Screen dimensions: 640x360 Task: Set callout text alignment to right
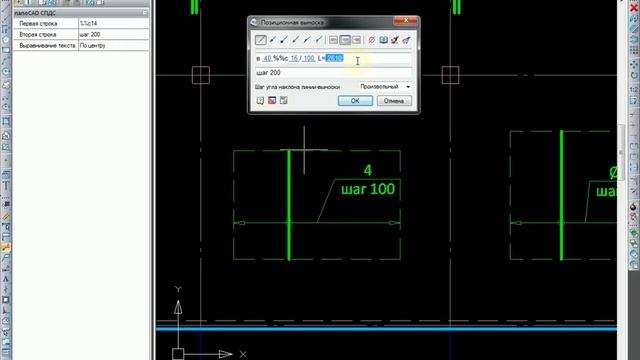point(356,40)
